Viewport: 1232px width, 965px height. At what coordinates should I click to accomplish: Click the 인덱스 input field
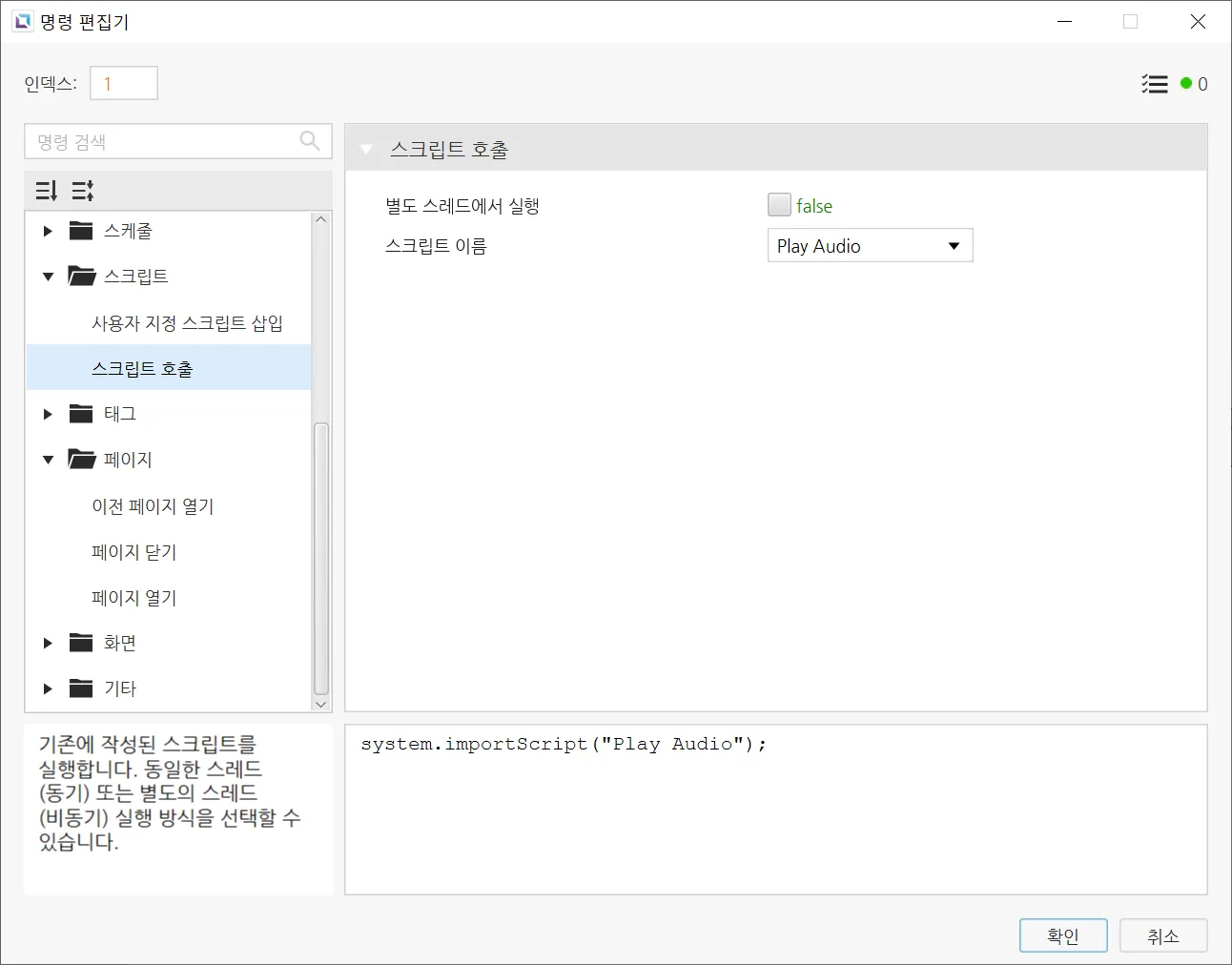pyautogui.click(x=124, y=84)
